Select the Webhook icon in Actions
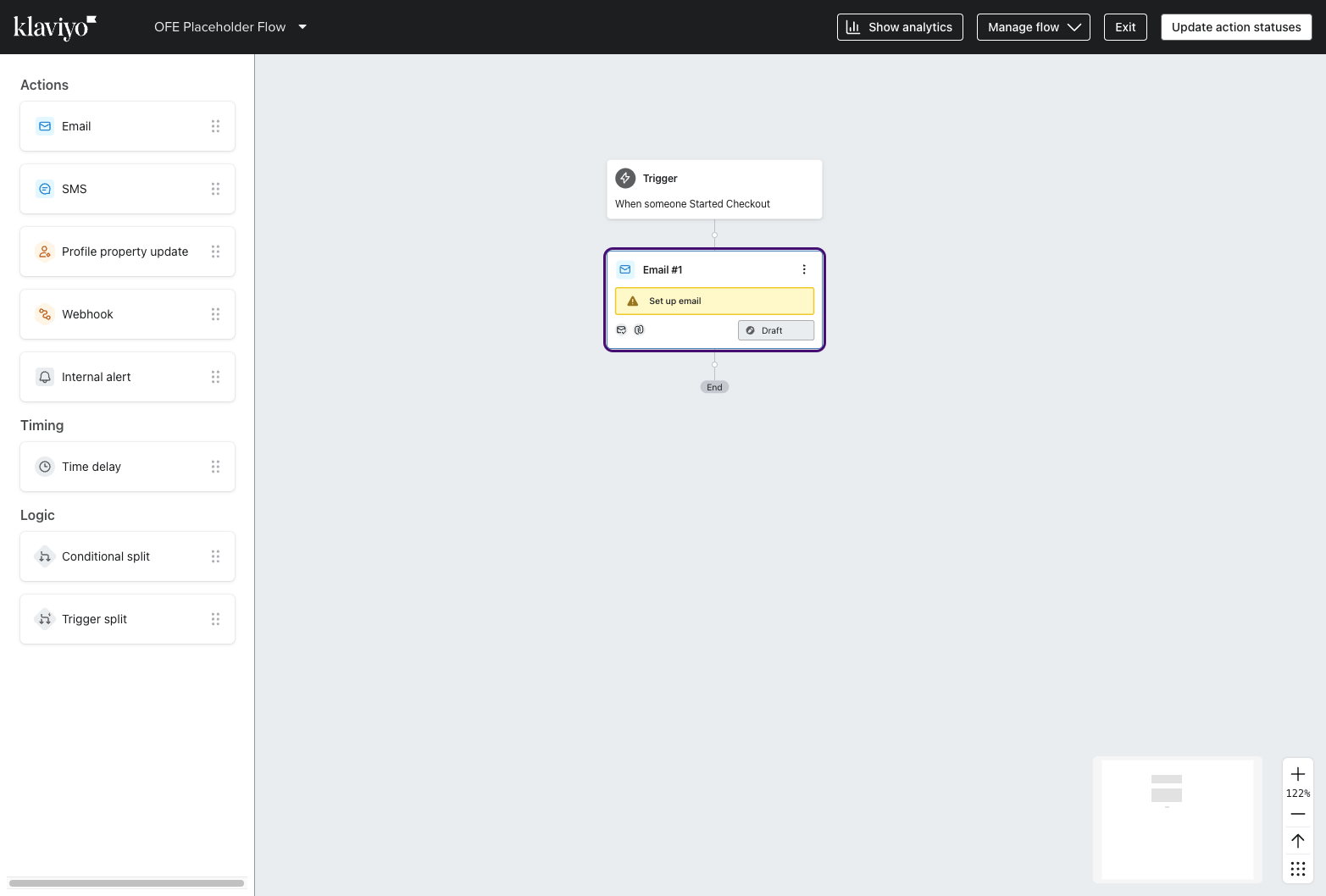Screen dimensions: 1326x896 [44, 313]
